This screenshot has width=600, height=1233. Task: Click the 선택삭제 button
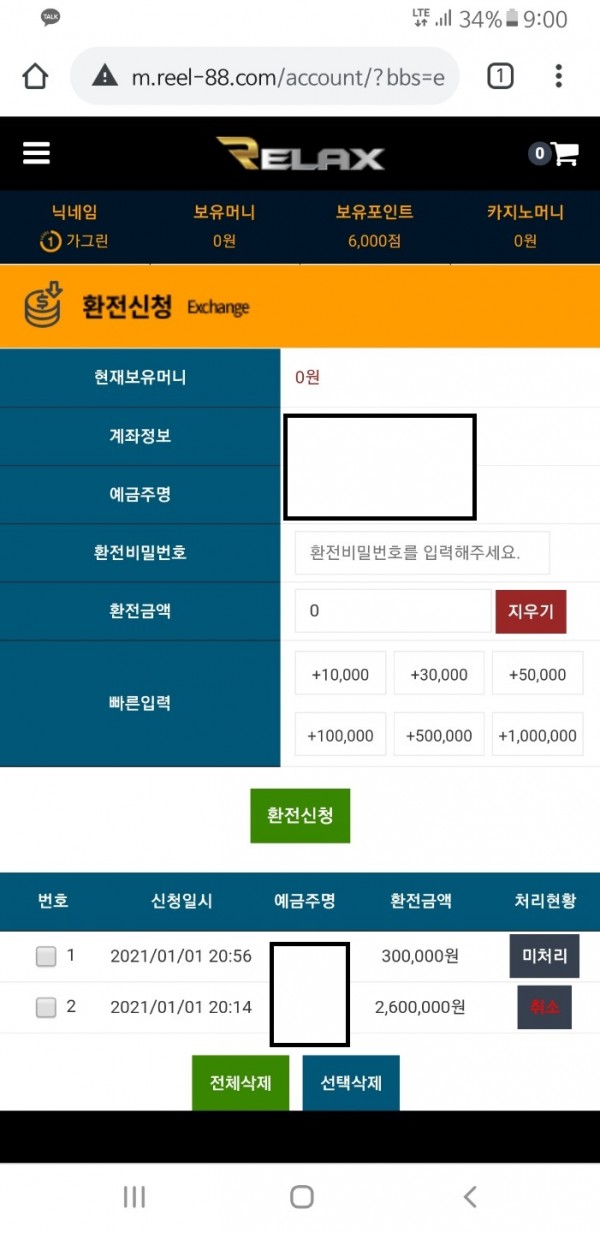[x=351, y=1083]
